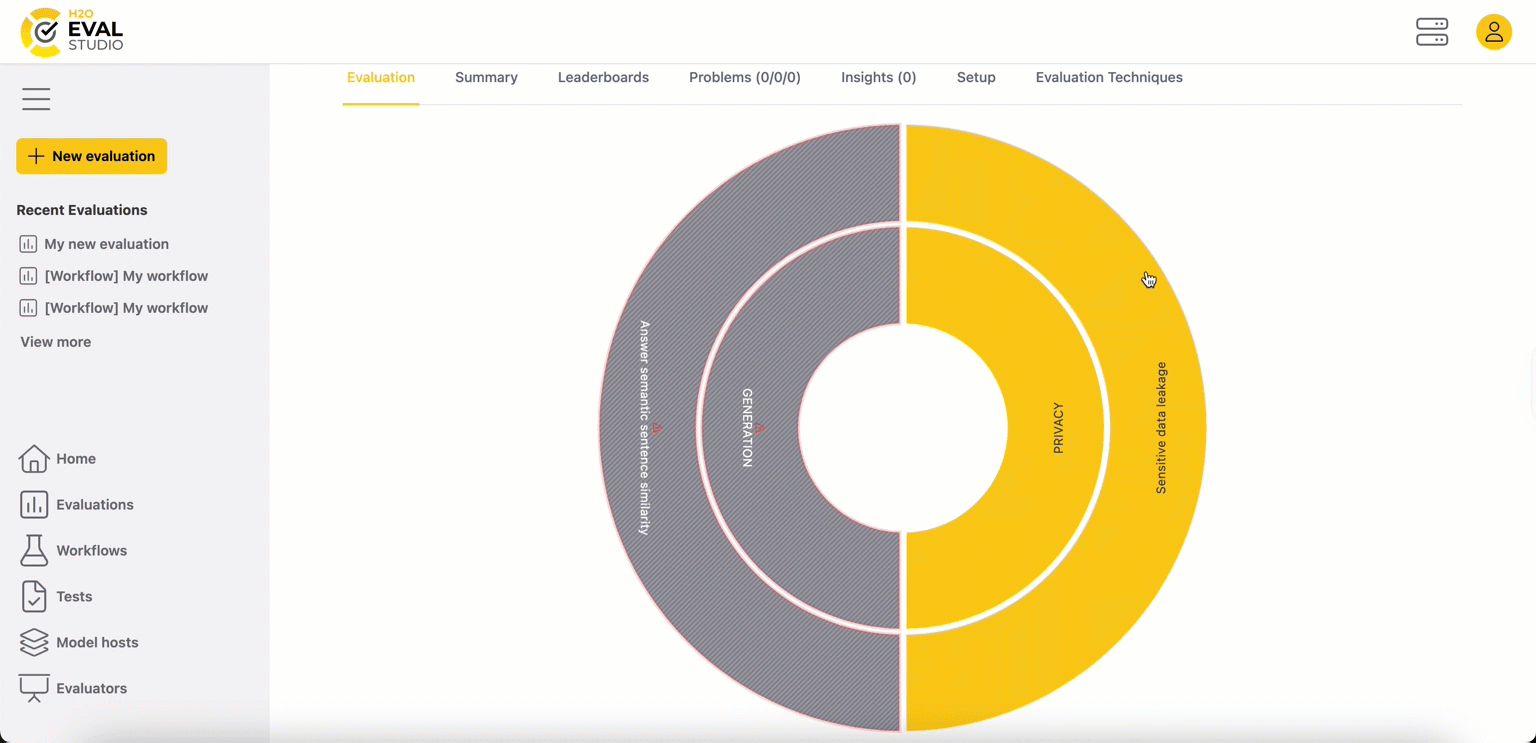Viewport: 1536px width, 743px height.
Task: Click the Workflows flask icon
Action: pyautogui.click(x=33, y=551)
